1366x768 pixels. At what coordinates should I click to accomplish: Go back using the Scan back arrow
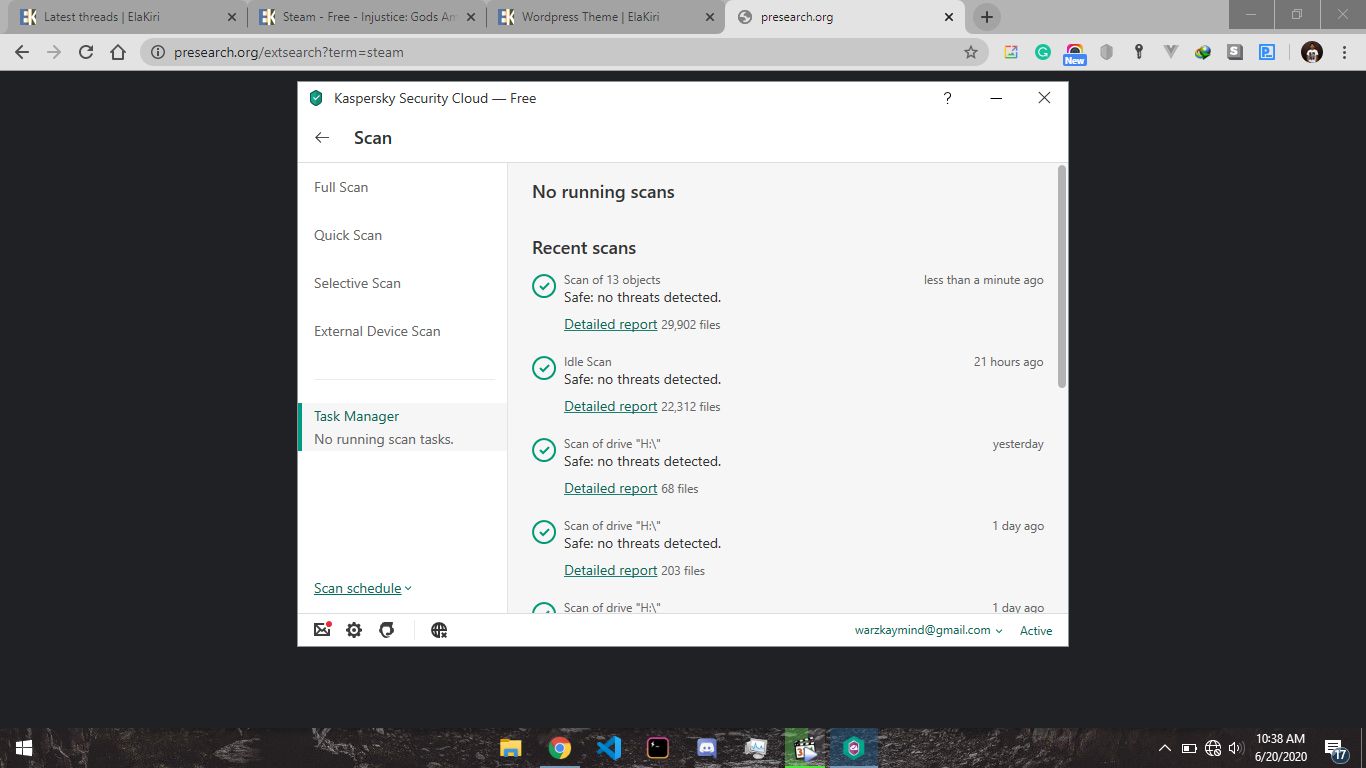[322, 138]
